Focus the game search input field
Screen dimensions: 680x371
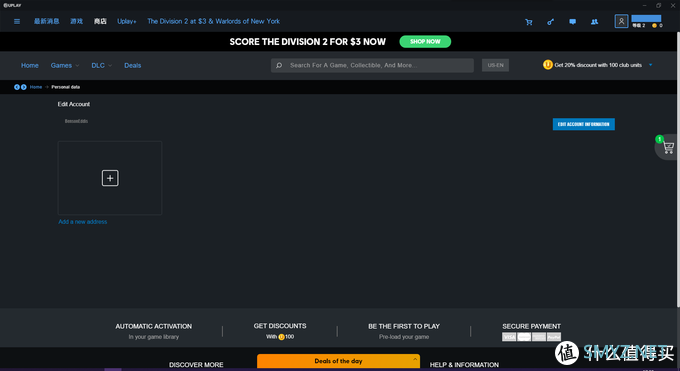coord(372,66)
